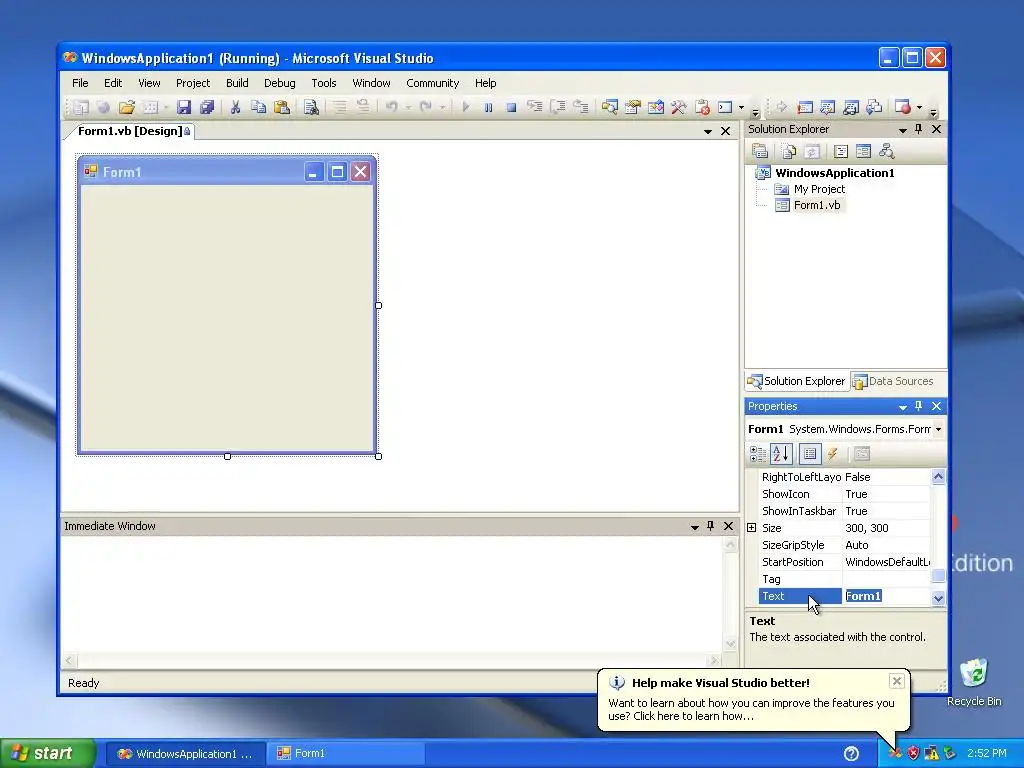Screen dimensions: 1024x768
Task: Click the Start Debugging play arrow
Action: pos(466,107)
